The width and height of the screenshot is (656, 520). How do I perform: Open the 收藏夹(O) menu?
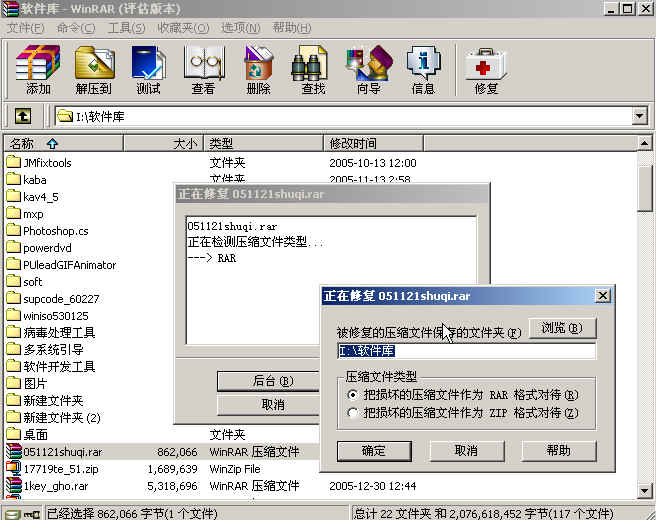click(183, 28)
